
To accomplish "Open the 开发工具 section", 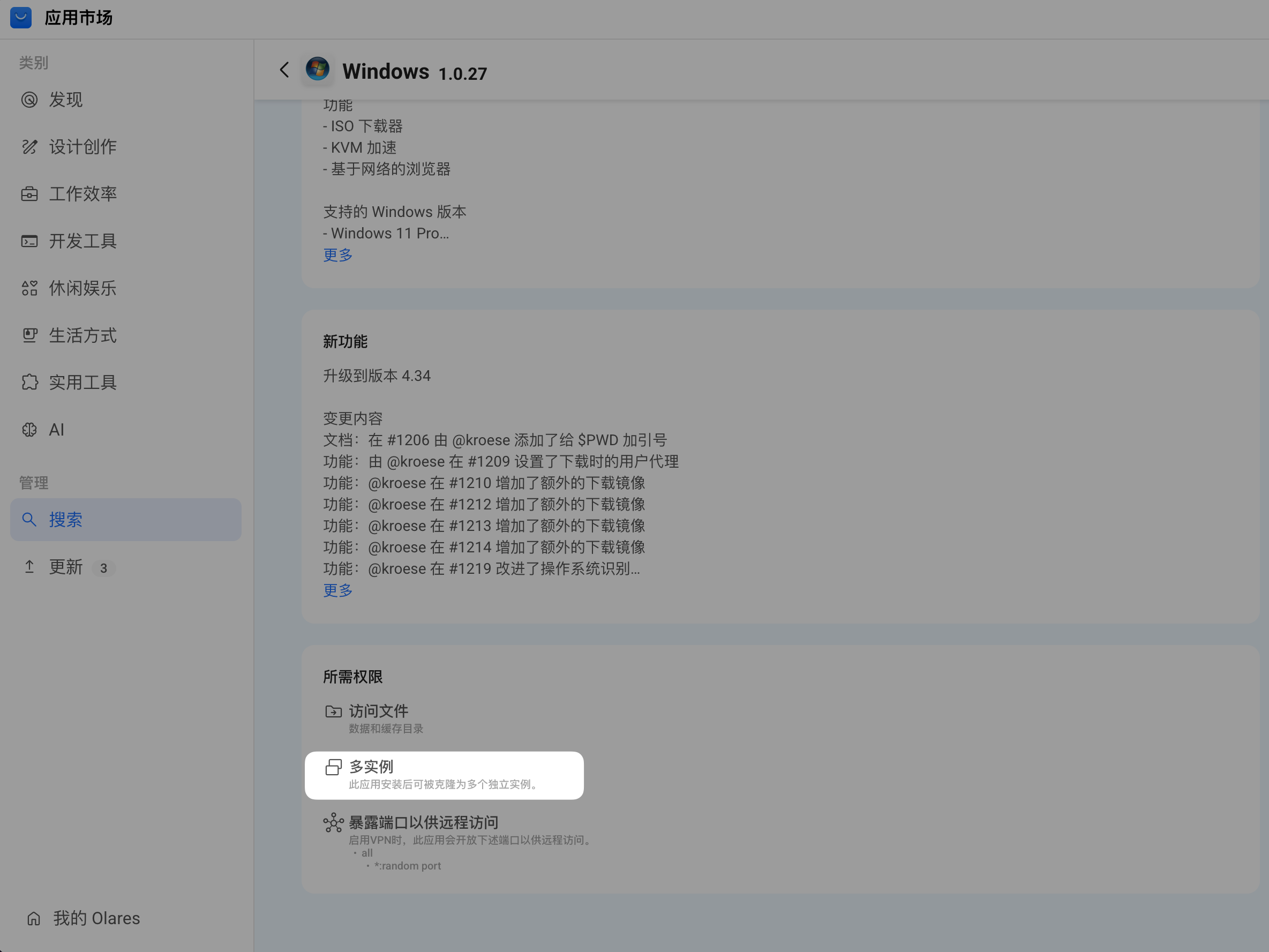I will click(x=82, y=241).
